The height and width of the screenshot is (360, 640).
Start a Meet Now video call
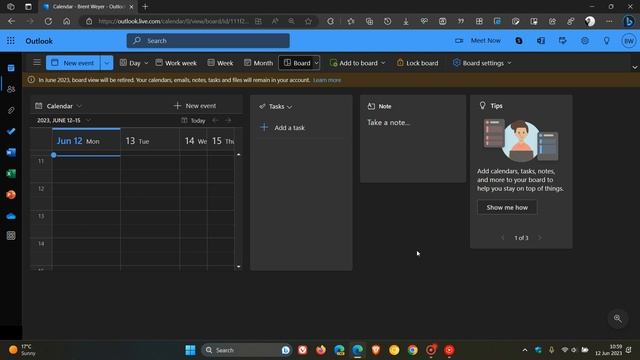(x=478, y=40)
